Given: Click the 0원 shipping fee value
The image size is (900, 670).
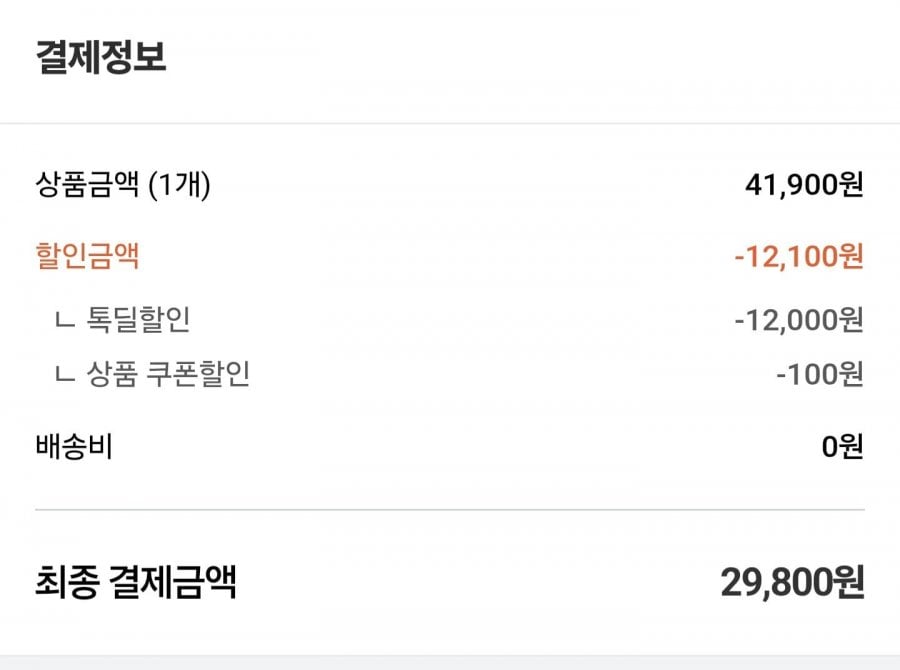Looking at the screenshot, I should 843,447.
